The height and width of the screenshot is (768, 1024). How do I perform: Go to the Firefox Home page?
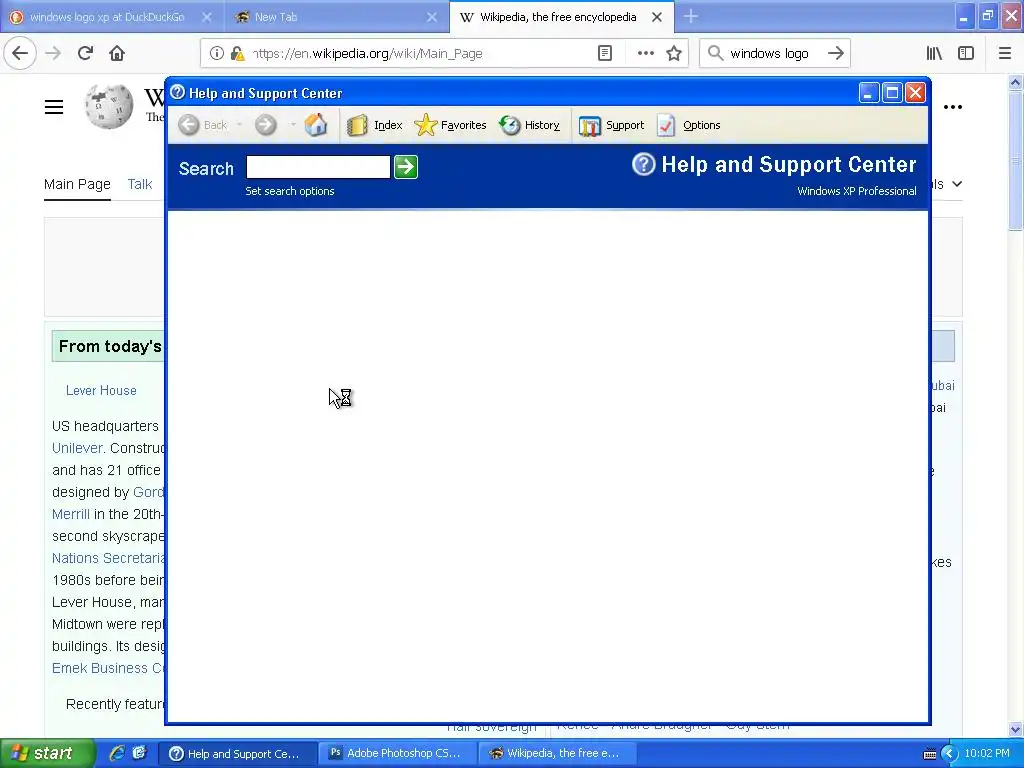click(117, 53)
